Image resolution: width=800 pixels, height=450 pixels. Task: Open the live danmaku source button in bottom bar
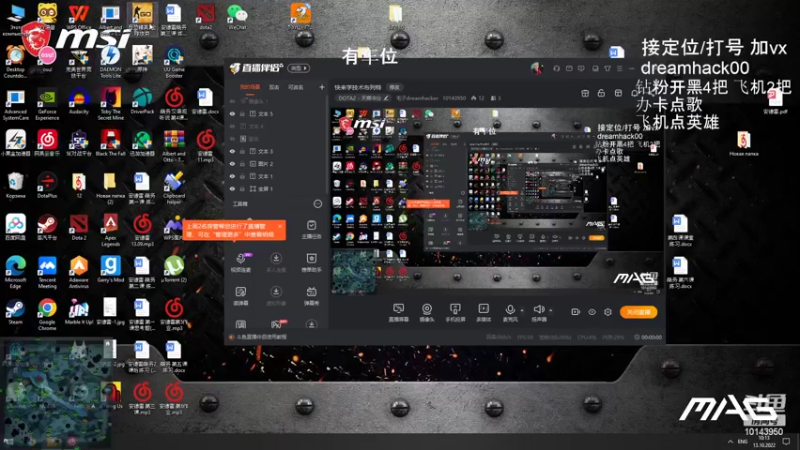coord(398,312)
